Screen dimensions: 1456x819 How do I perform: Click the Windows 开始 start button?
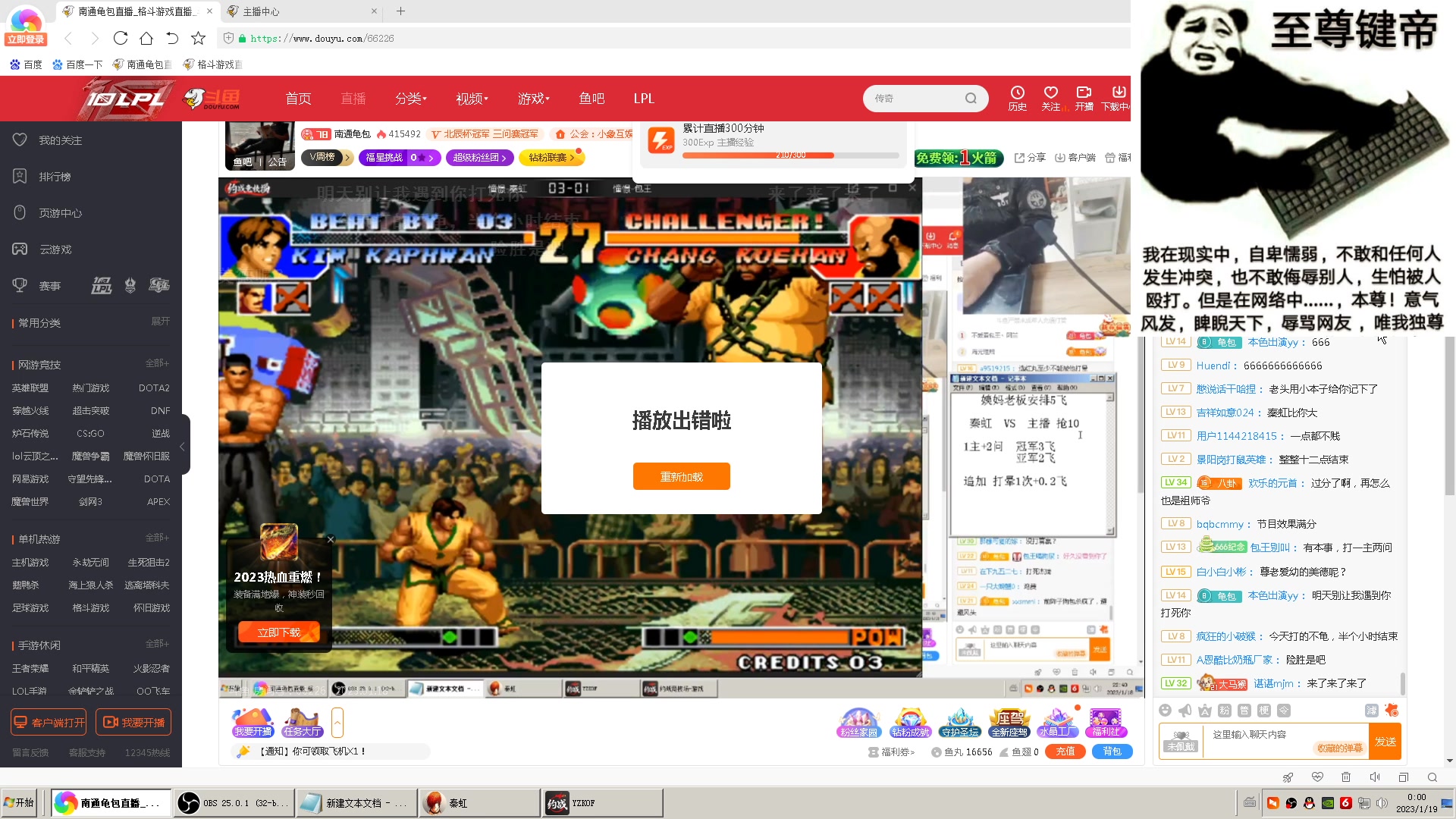pos(19,803)
